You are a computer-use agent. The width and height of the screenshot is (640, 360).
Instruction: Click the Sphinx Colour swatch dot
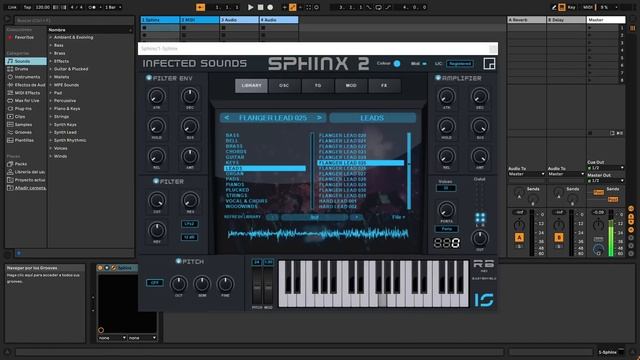397,64
